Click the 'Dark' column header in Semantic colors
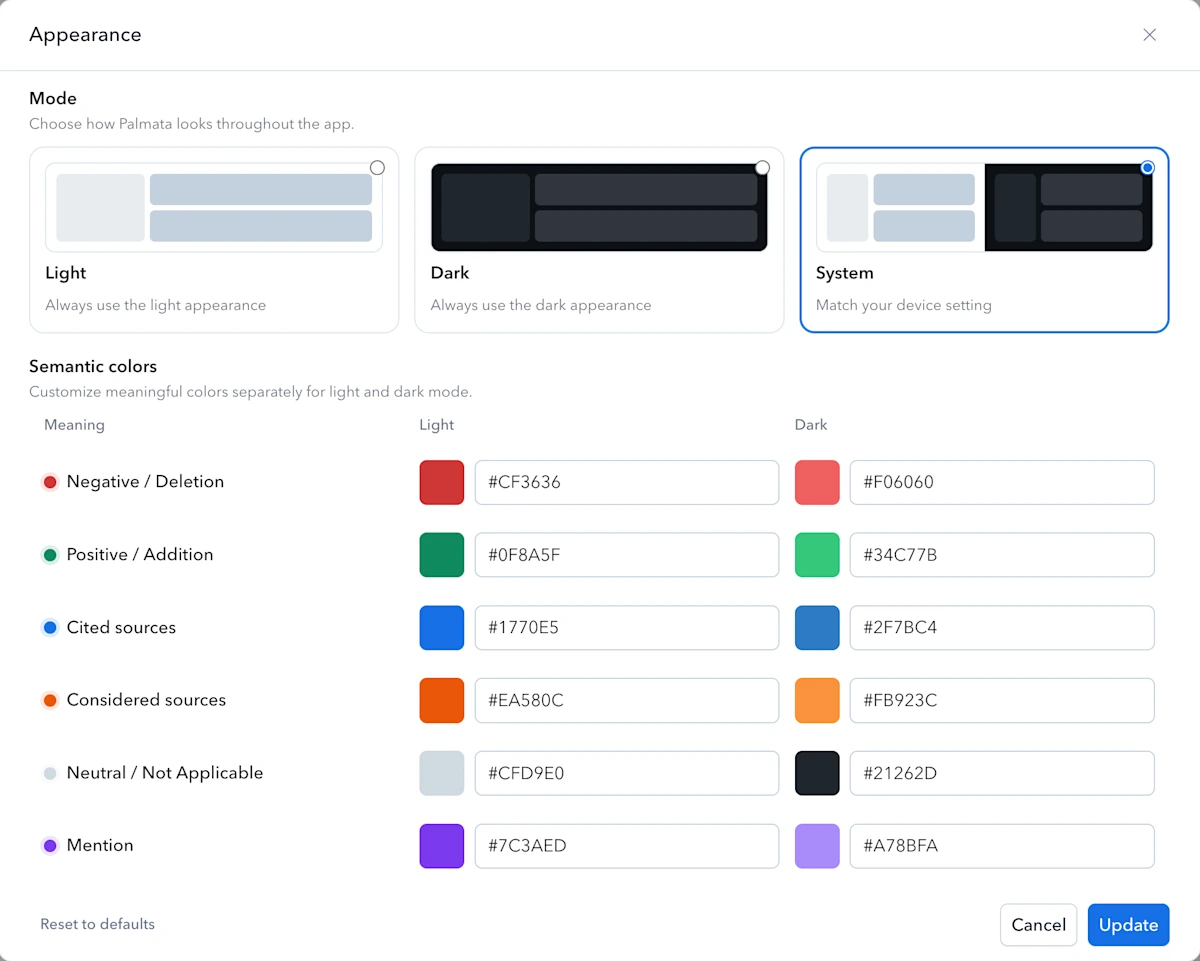1200x961 pixels. 811,425
